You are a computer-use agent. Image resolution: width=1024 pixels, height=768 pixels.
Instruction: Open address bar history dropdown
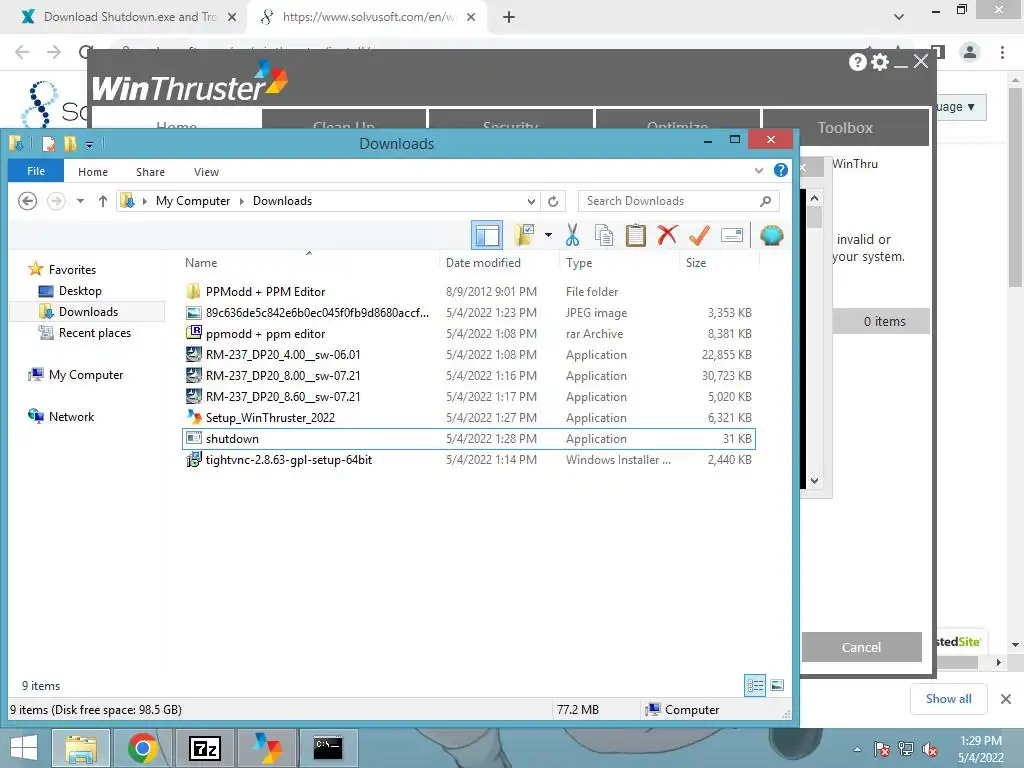532,201
